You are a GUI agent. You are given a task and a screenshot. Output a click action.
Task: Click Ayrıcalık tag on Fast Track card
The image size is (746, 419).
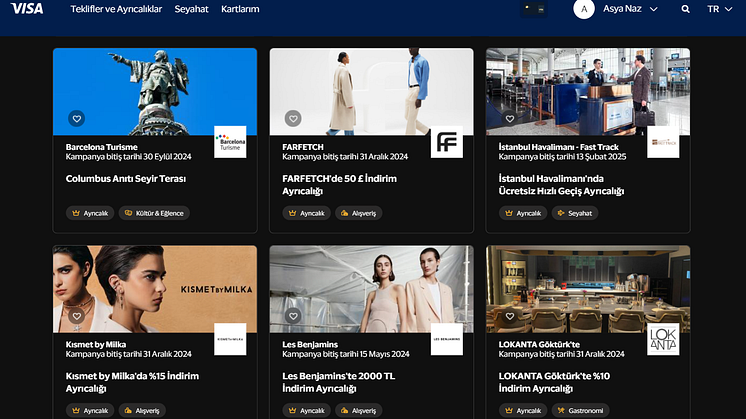[523, 213]
